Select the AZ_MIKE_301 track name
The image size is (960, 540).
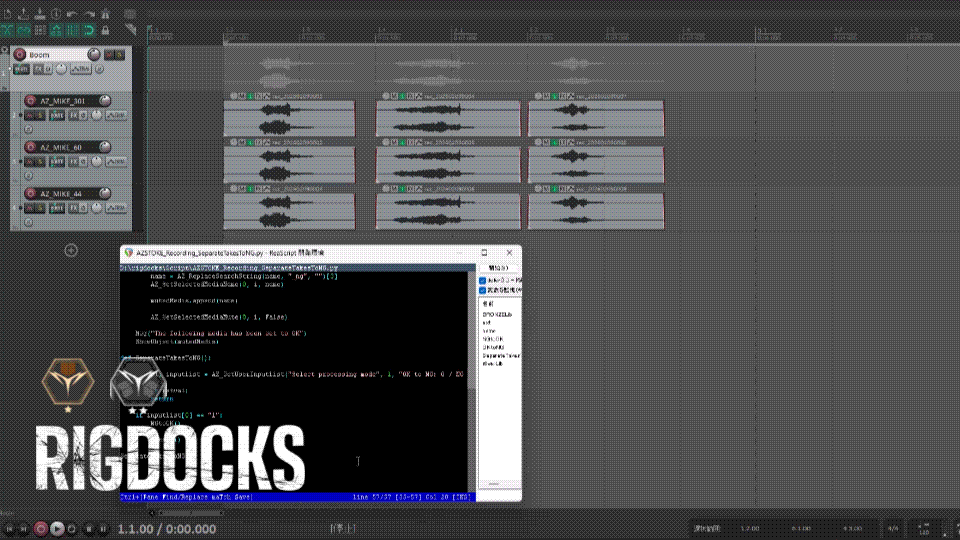tap(63, 101)
